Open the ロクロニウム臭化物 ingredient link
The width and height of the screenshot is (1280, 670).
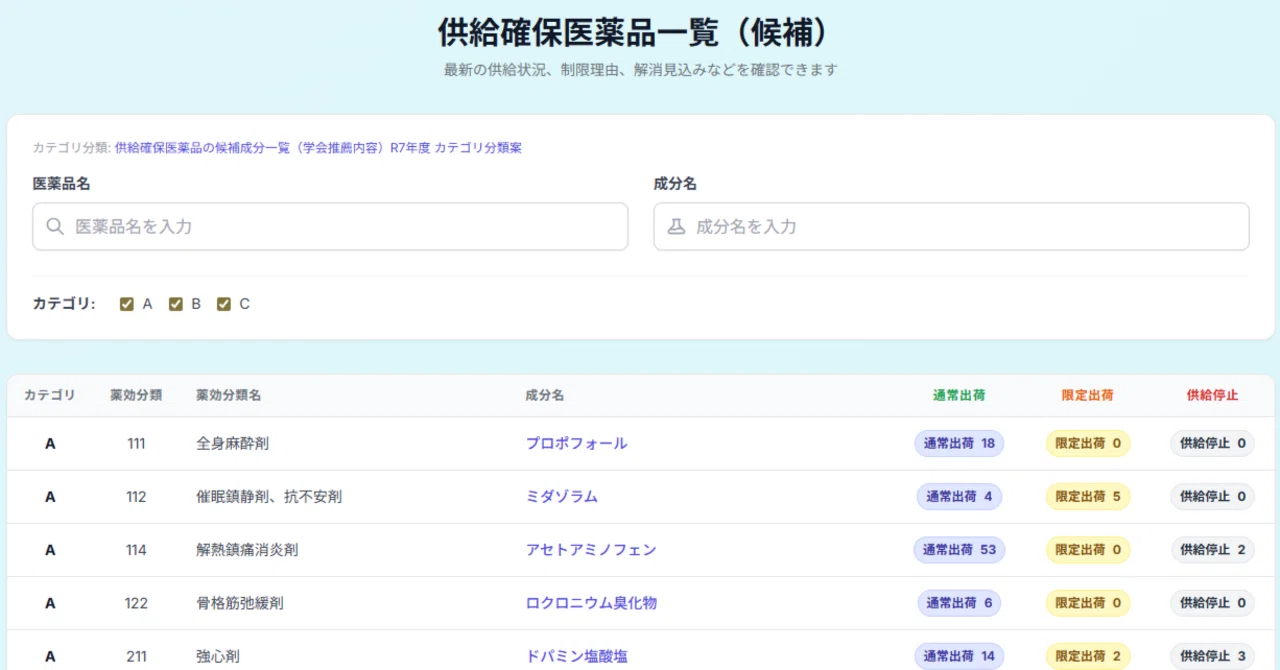(x=591, y=603)
